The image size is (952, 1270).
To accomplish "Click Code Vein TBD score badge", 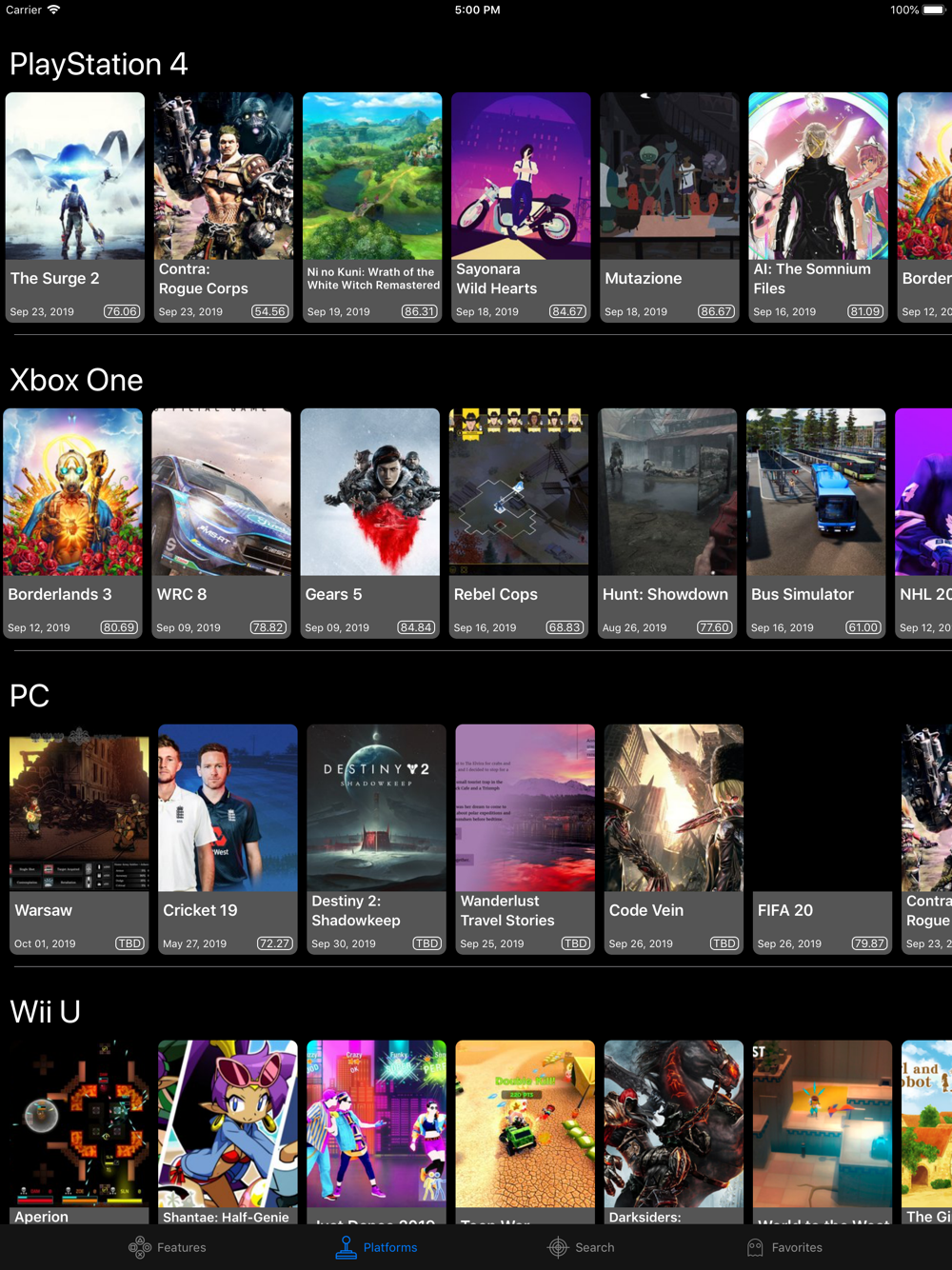I will 724,943.
